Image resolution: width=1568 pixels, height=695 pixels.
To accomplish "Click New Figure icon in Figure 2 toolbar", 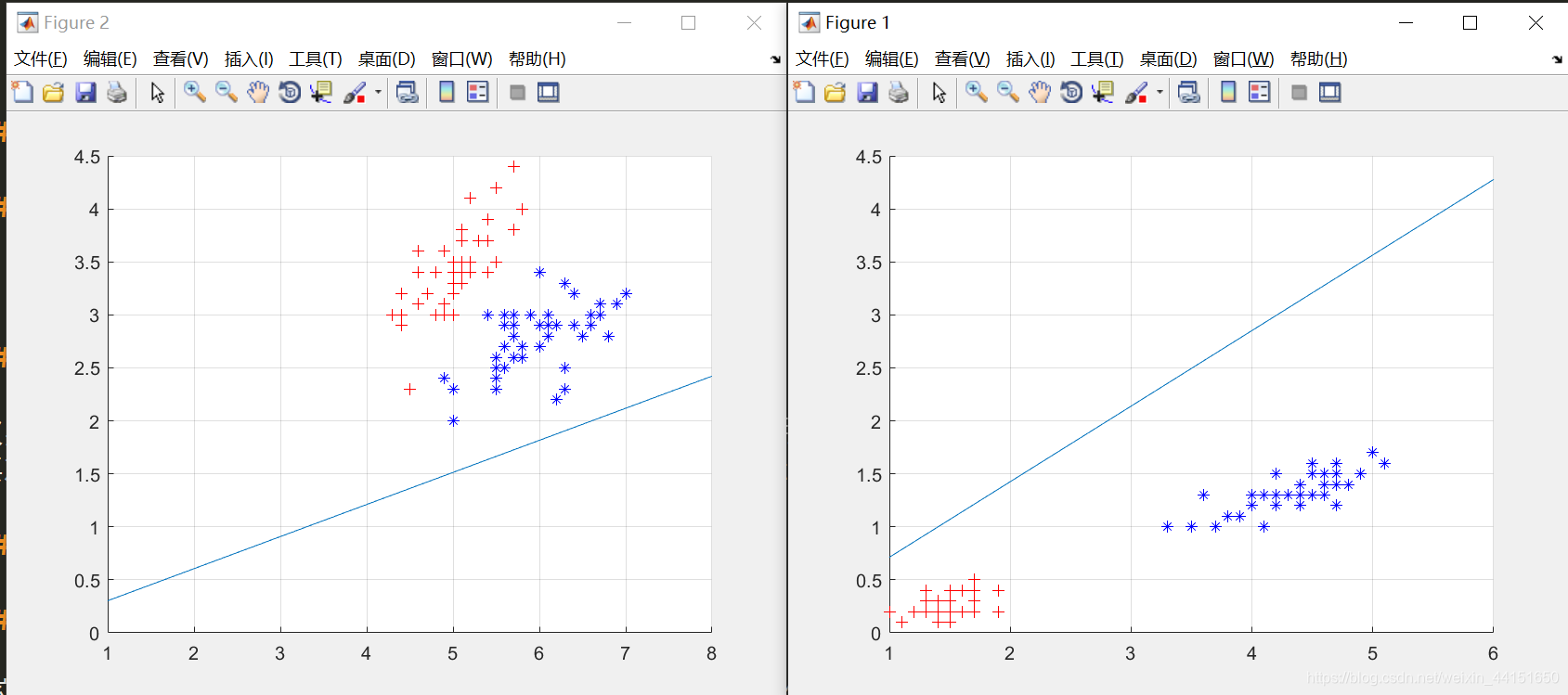I will pyautogui.click(x=22, y=92).
